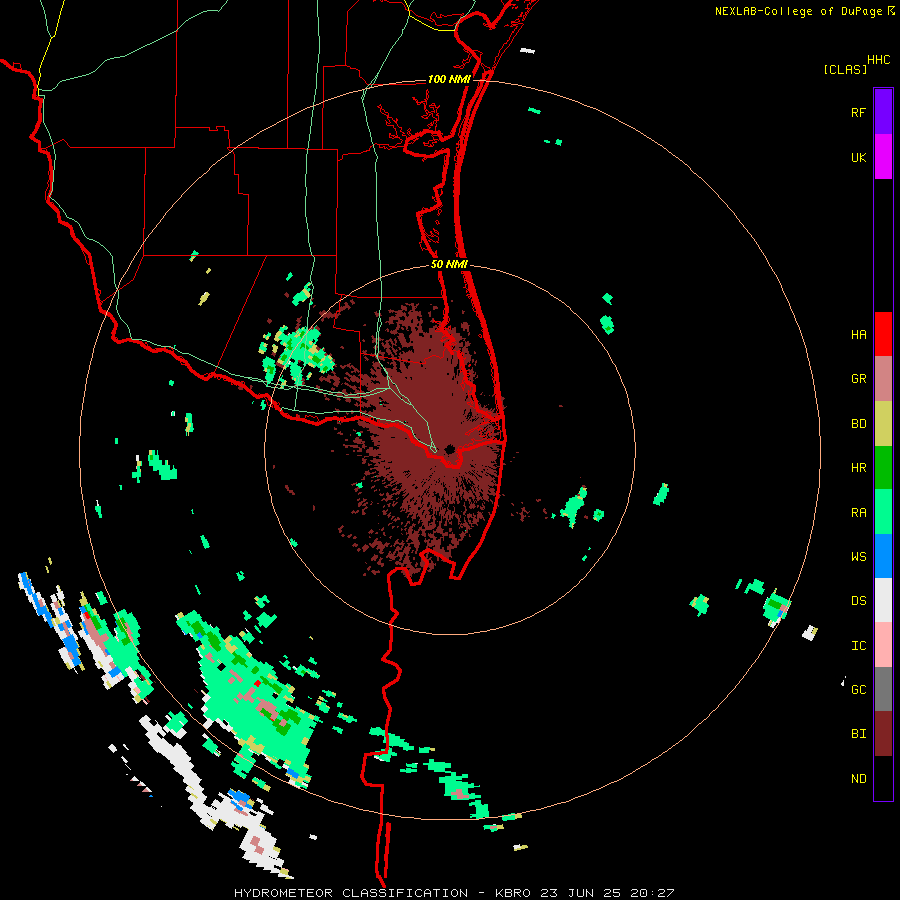Click the gray GC legend swatch
900x900 pixels.
coord(883,689)
